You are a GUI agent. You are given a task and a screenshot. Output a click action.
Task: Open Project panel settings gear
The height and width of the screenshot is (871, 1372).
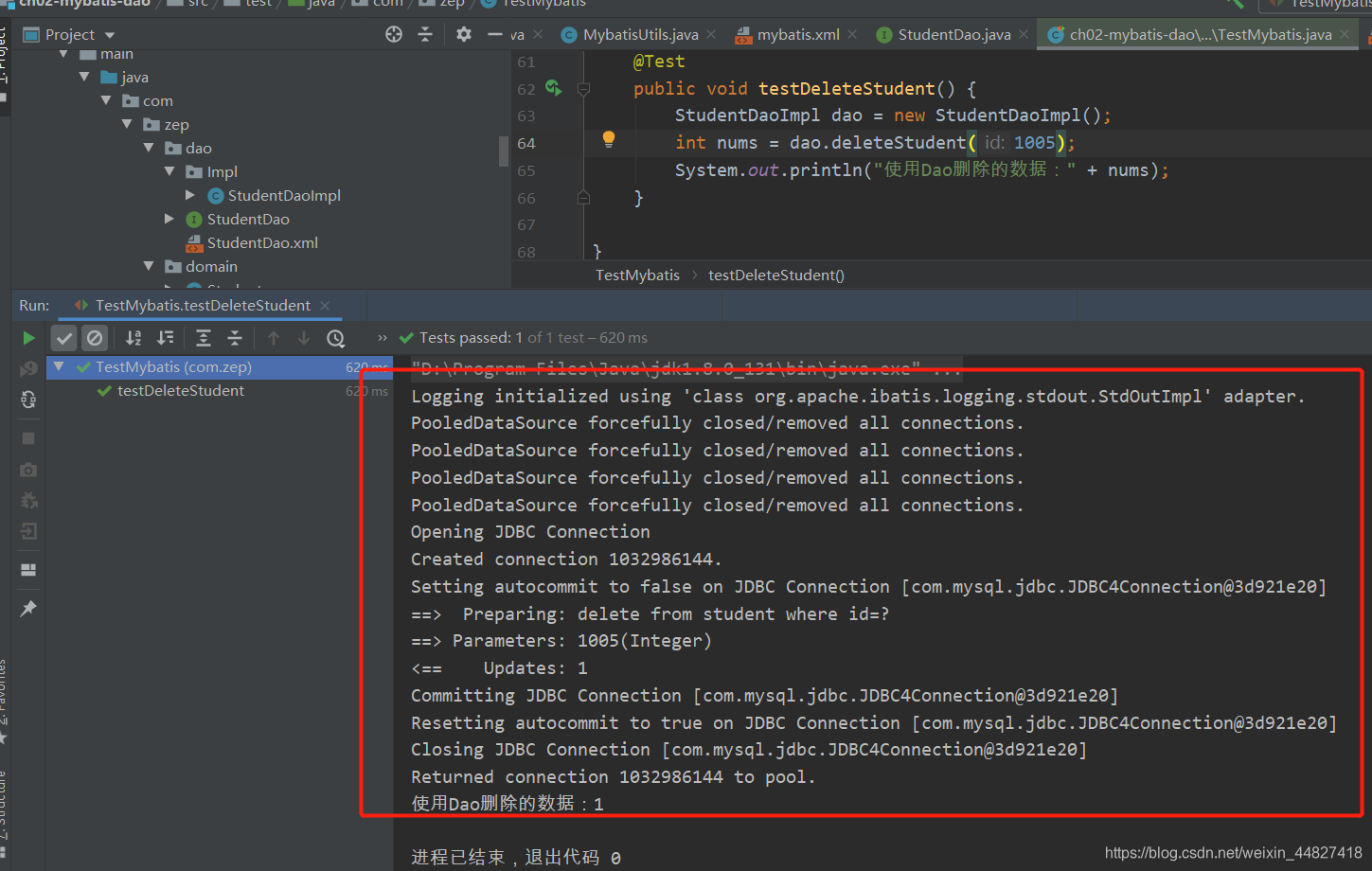tap(463, 34)
